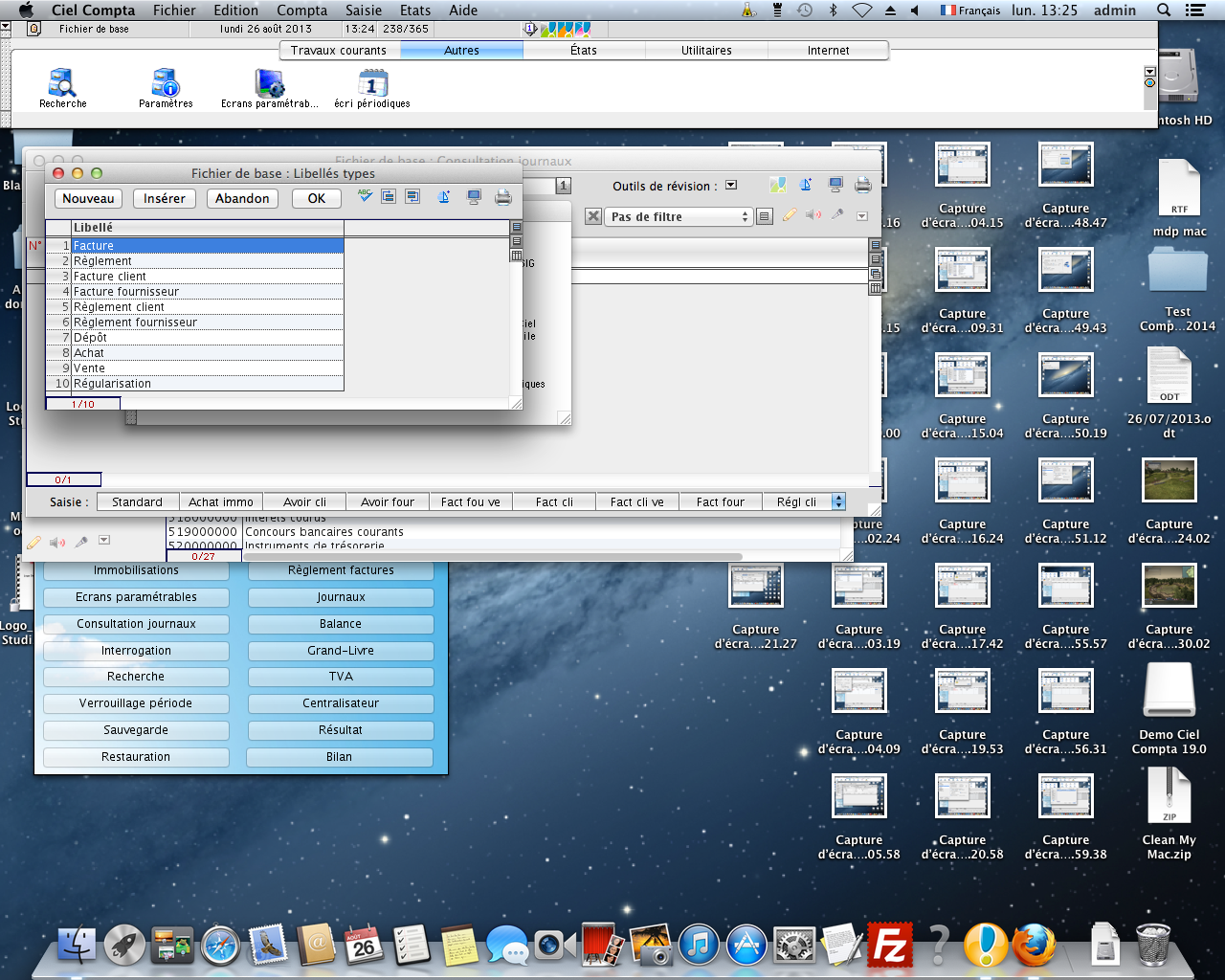
Task: Open the dropdown arrow in the lower-left pencil toolbar
Action: [x=104, y=541]
